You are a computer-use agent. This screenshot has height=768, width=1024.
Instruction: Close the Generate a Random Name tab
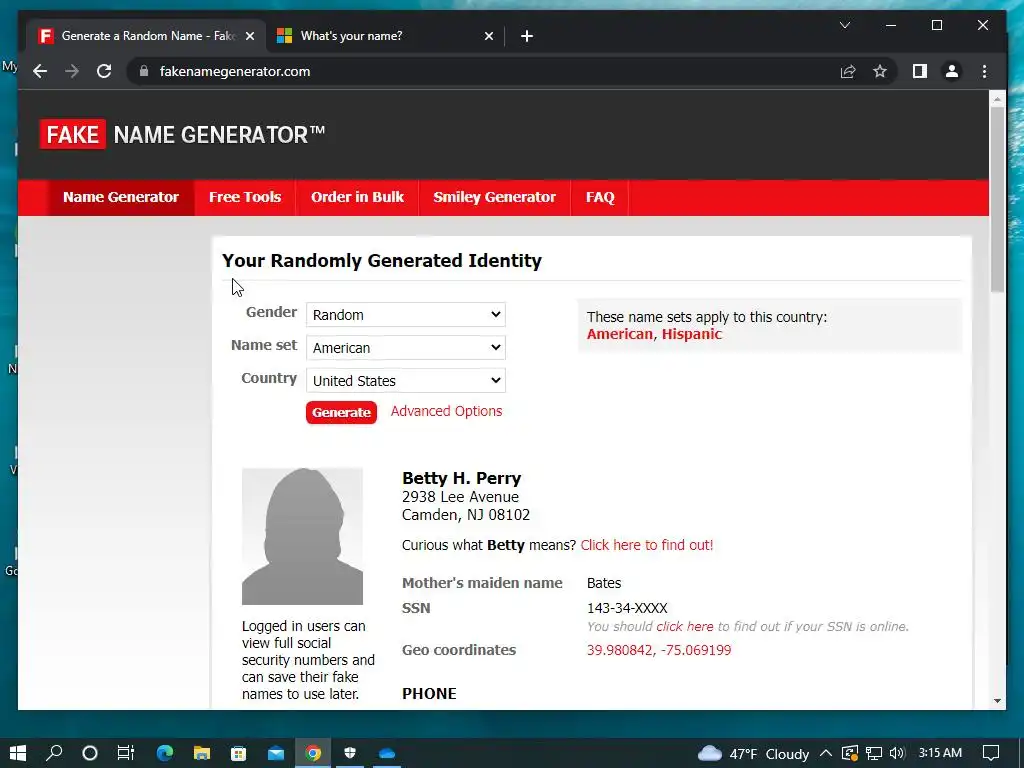(249, 36)
